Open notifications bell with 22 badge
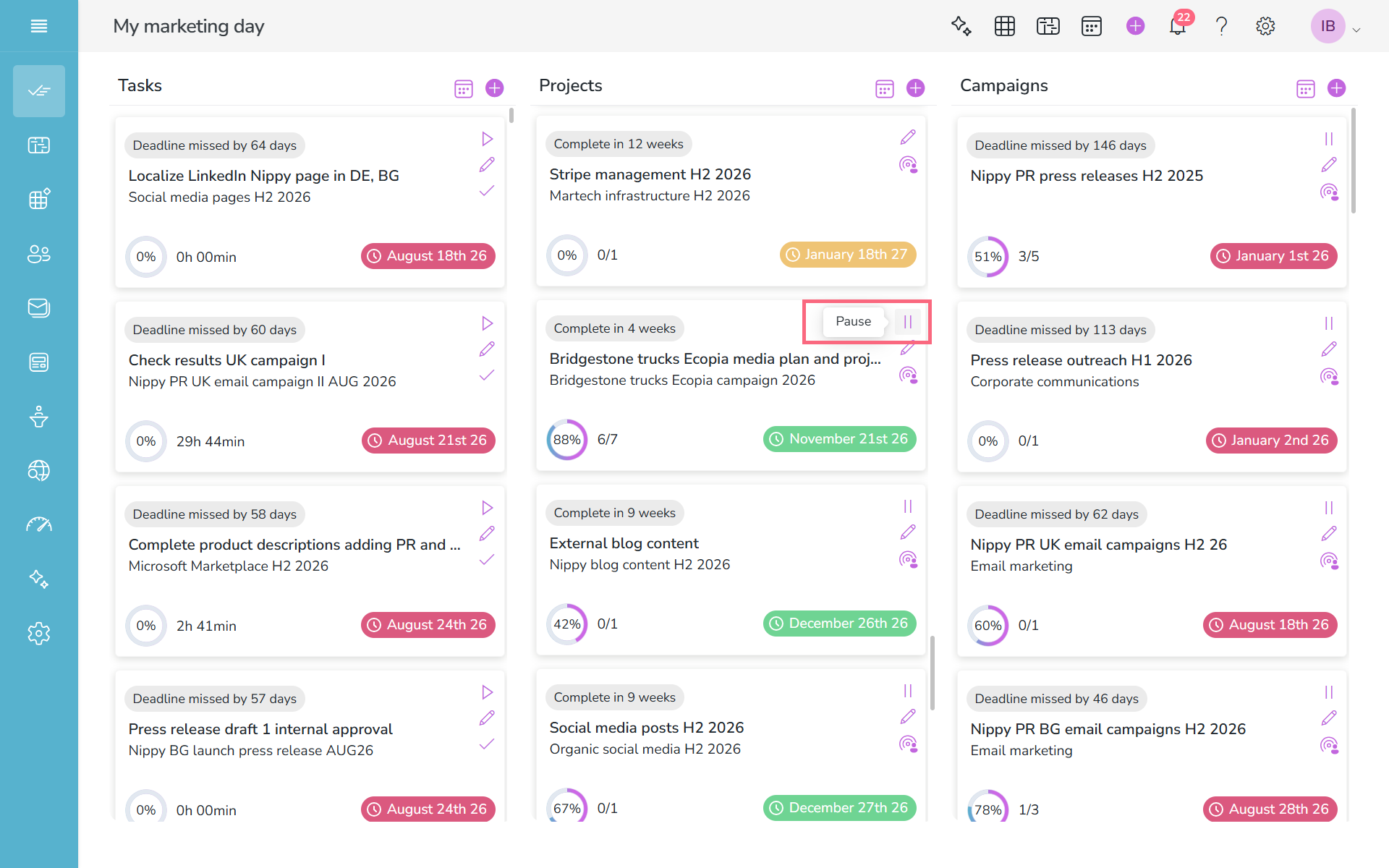Screen dimensions: 1389x868 (x=1178, y=26)
